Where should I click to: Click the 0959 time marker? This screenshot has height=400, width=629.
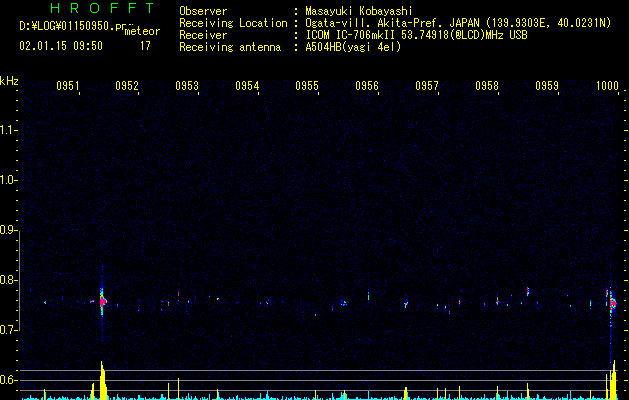click(547, 86)
